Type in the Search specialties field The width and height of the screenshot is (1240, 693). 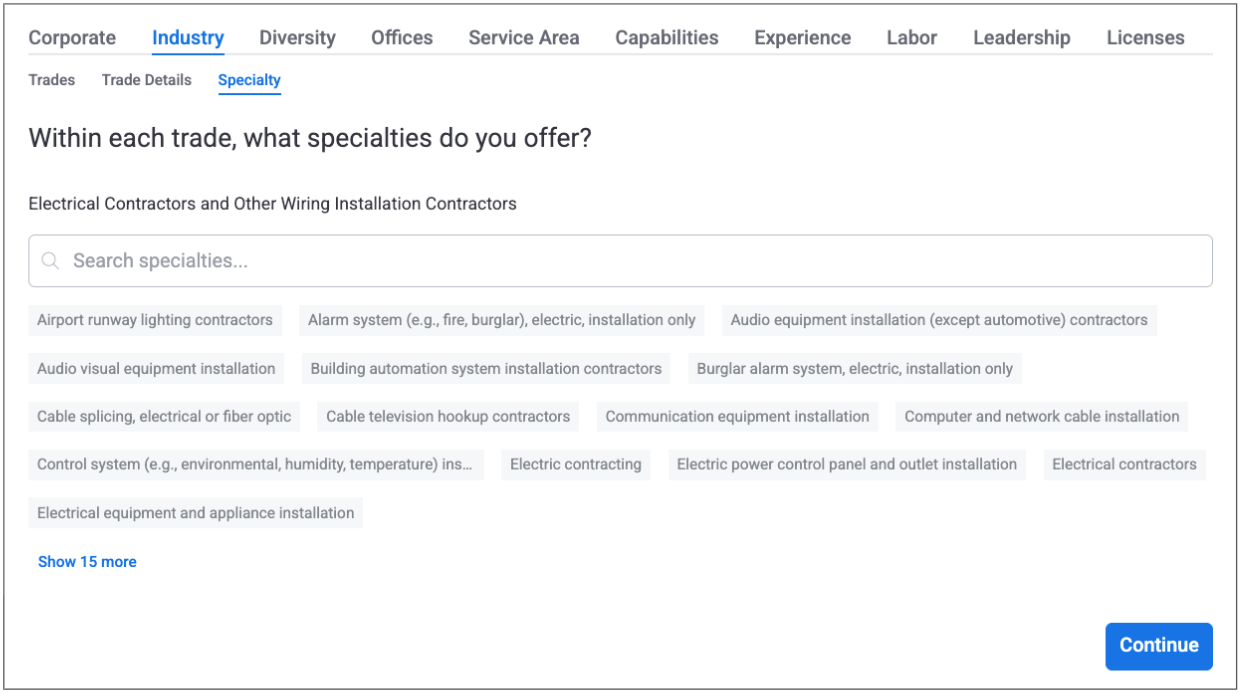[x=620, y=261]
